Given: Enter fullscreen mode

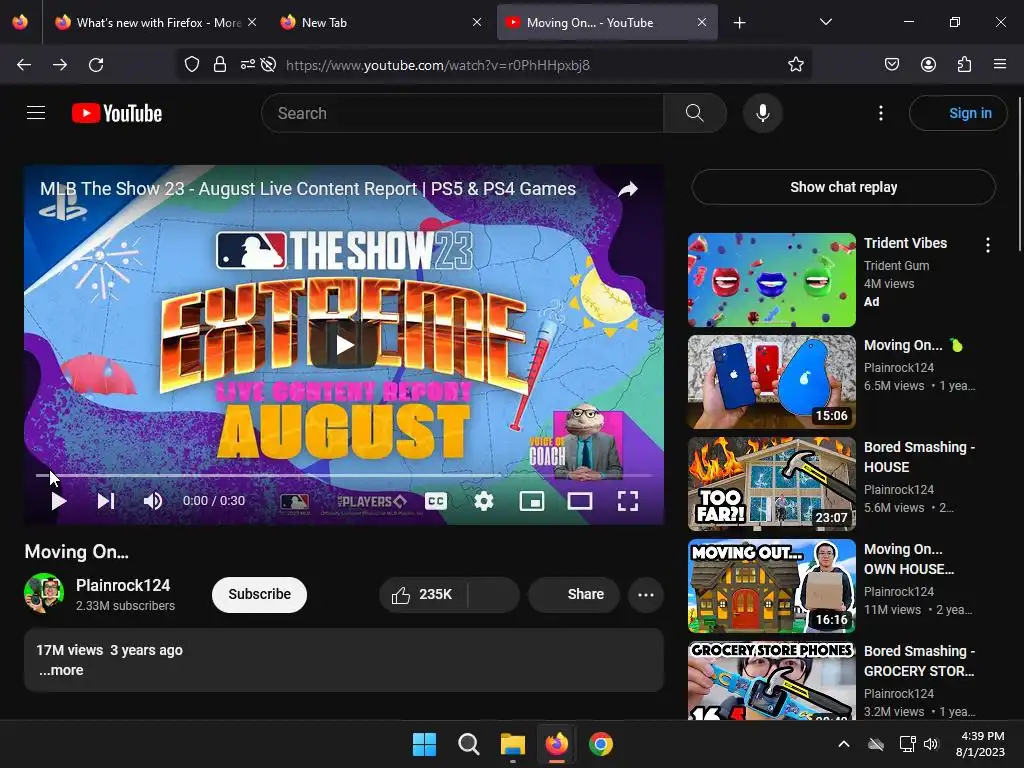Looking at the screenshot, I should [628, 501].
